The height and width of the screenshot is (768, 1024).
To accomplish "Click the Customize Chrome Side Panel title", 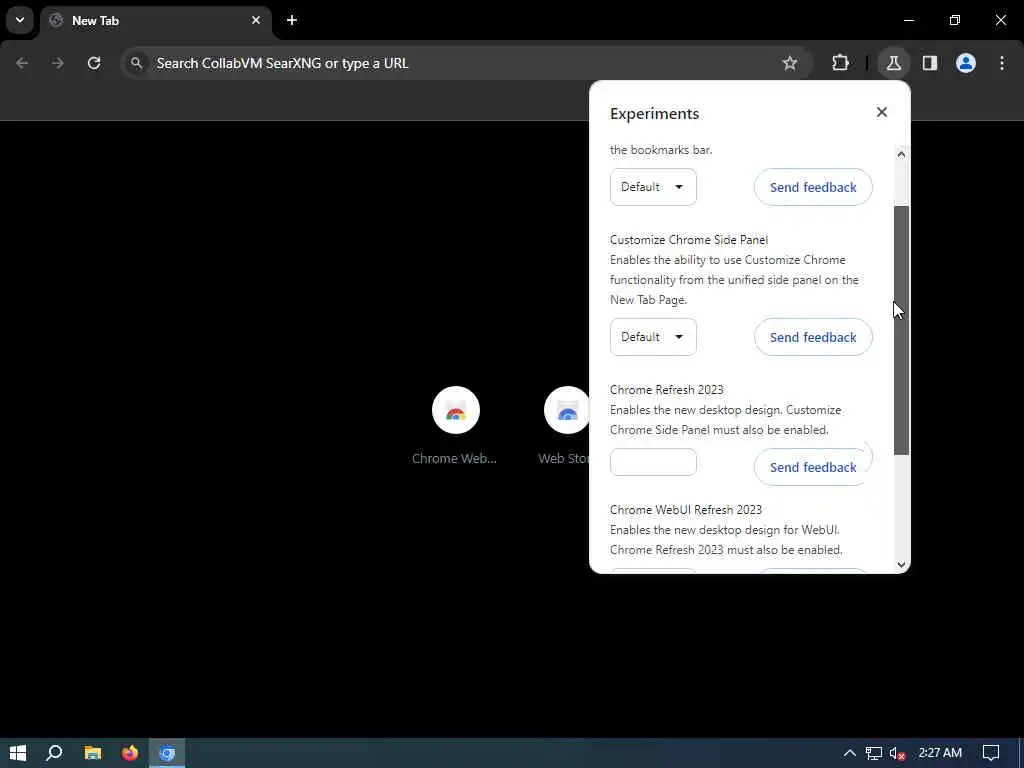I will [689, 240].
